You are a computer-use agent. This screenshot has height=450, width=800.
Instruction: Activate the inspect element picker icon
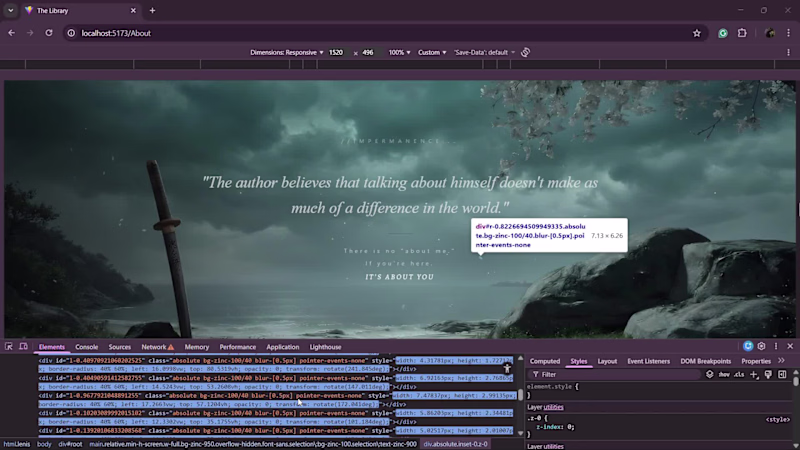(x=9, y=346)
